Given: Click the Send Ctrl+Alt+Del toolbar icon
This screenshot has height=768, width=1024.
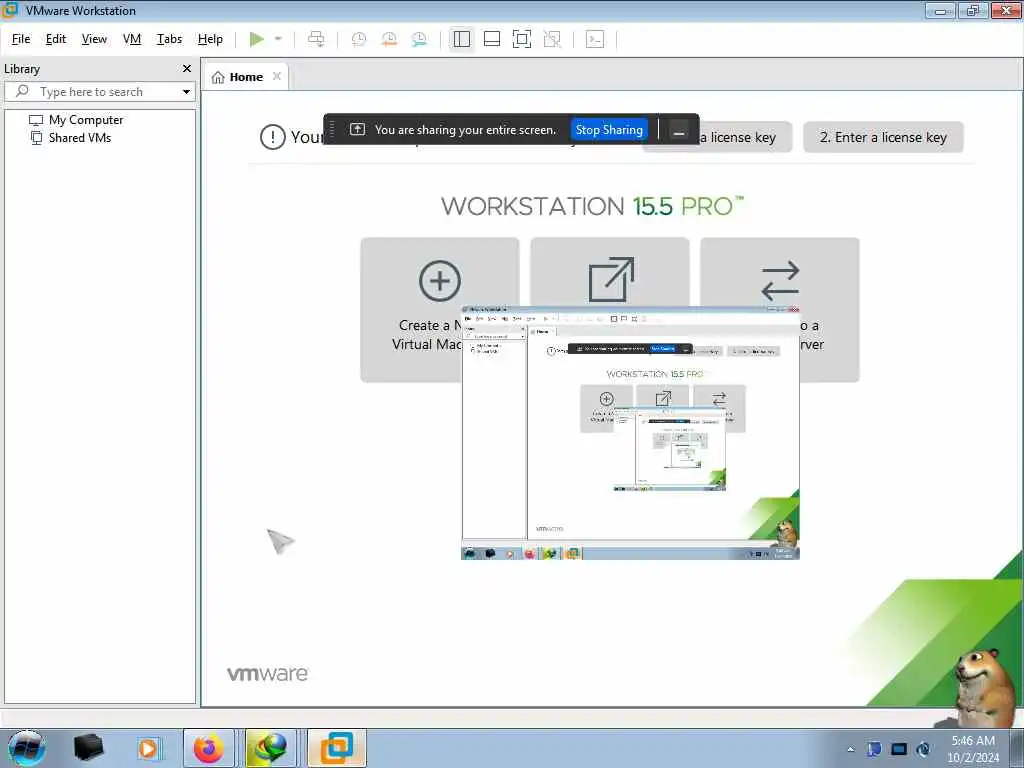Looking at the screenshot, I should click(316, 39).
